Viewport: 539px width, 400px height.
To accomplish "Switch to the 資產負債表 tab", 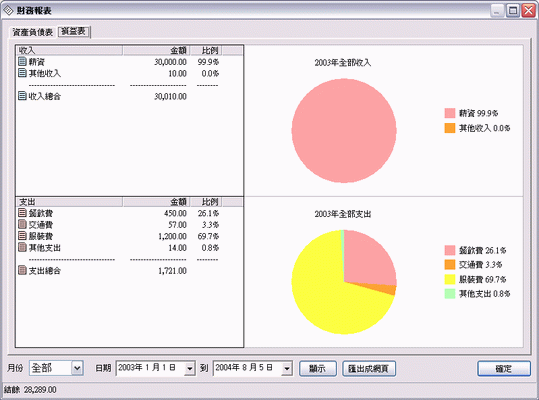I will [x=33, y=32].
